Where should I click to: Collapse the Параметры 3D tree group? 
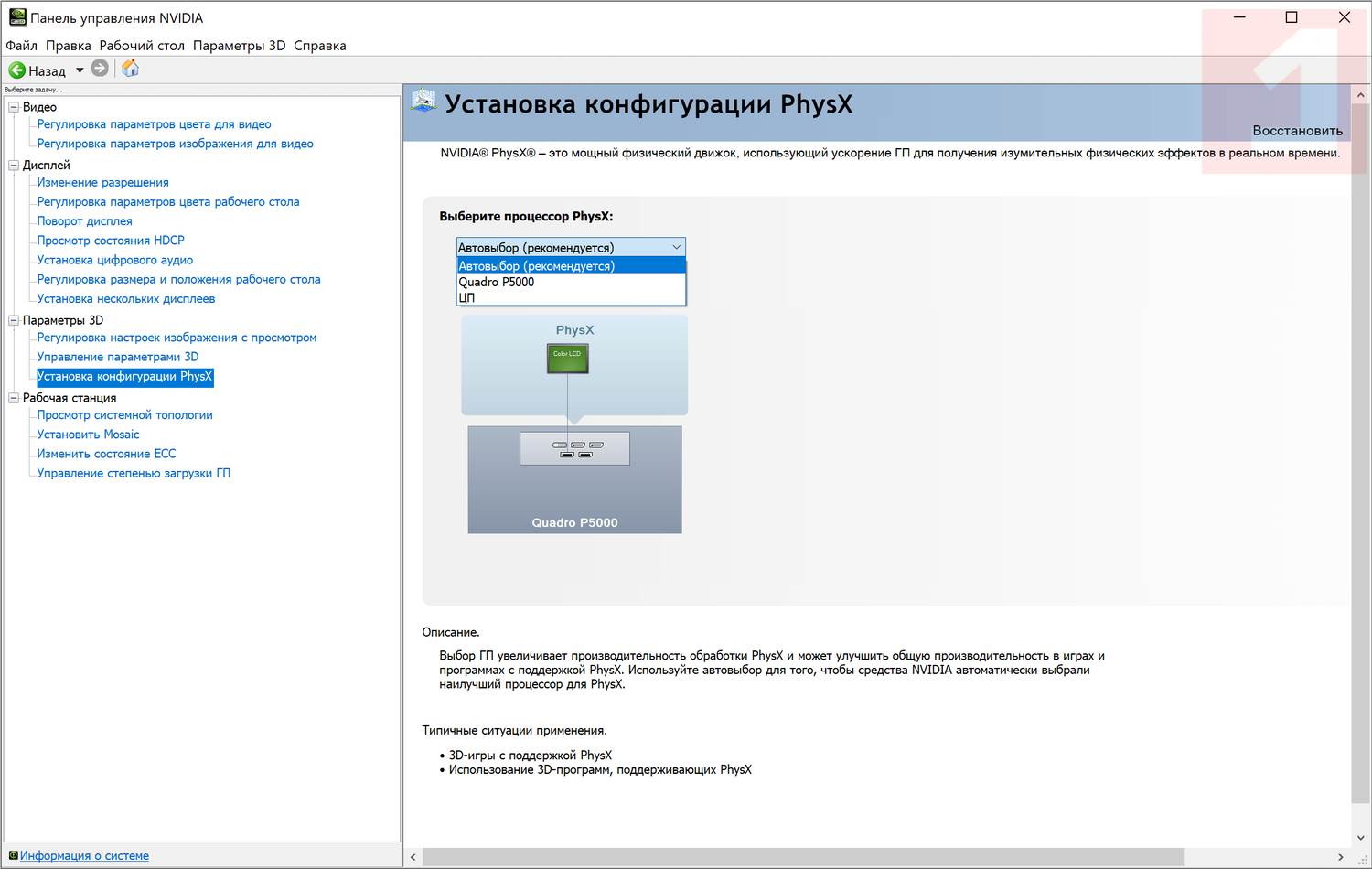[14, 320]
